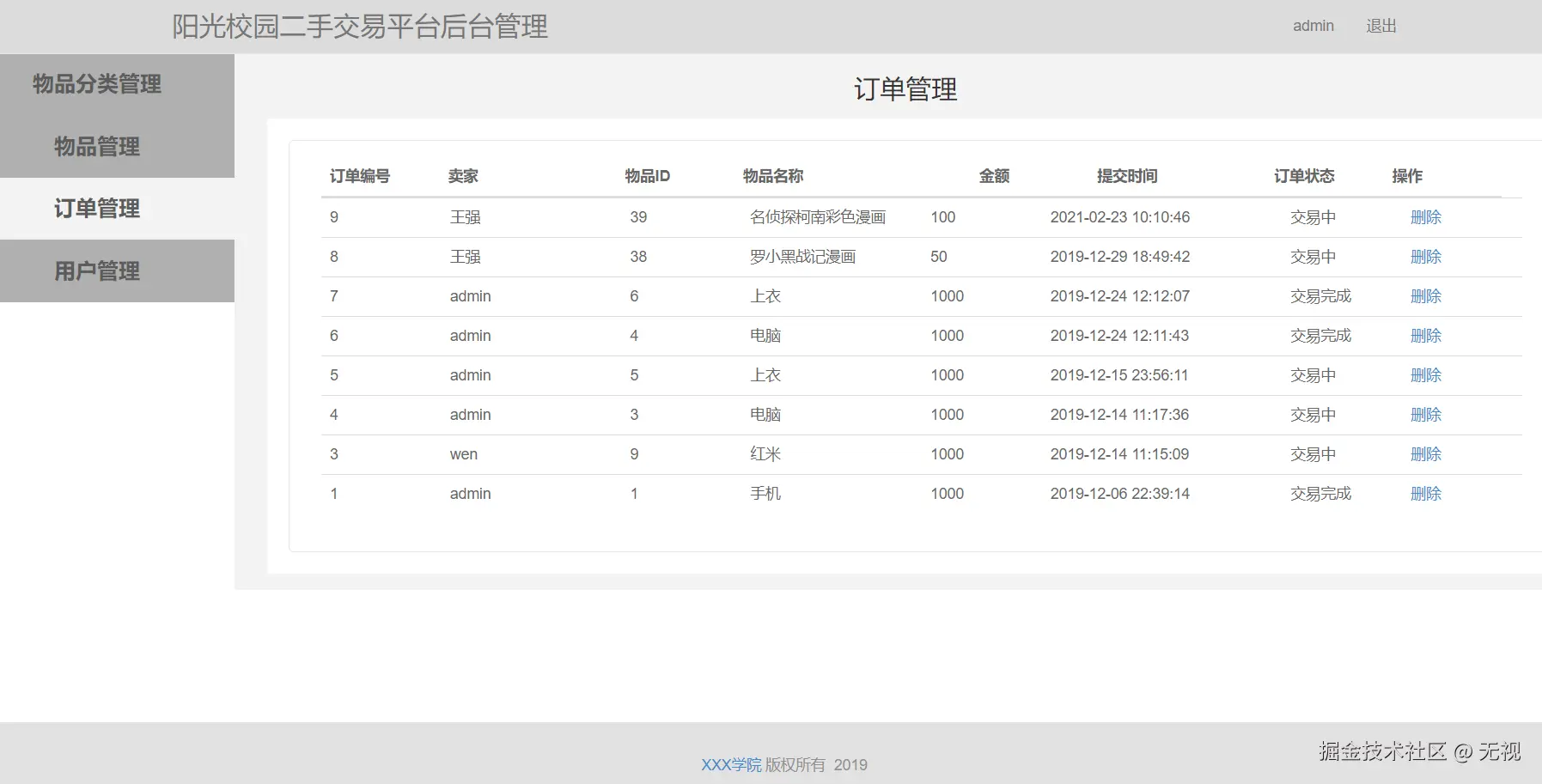Select the item name 名侦探柯南彩色漫画
This screenshot has height=784, width=1542.
tap(818, 217)
